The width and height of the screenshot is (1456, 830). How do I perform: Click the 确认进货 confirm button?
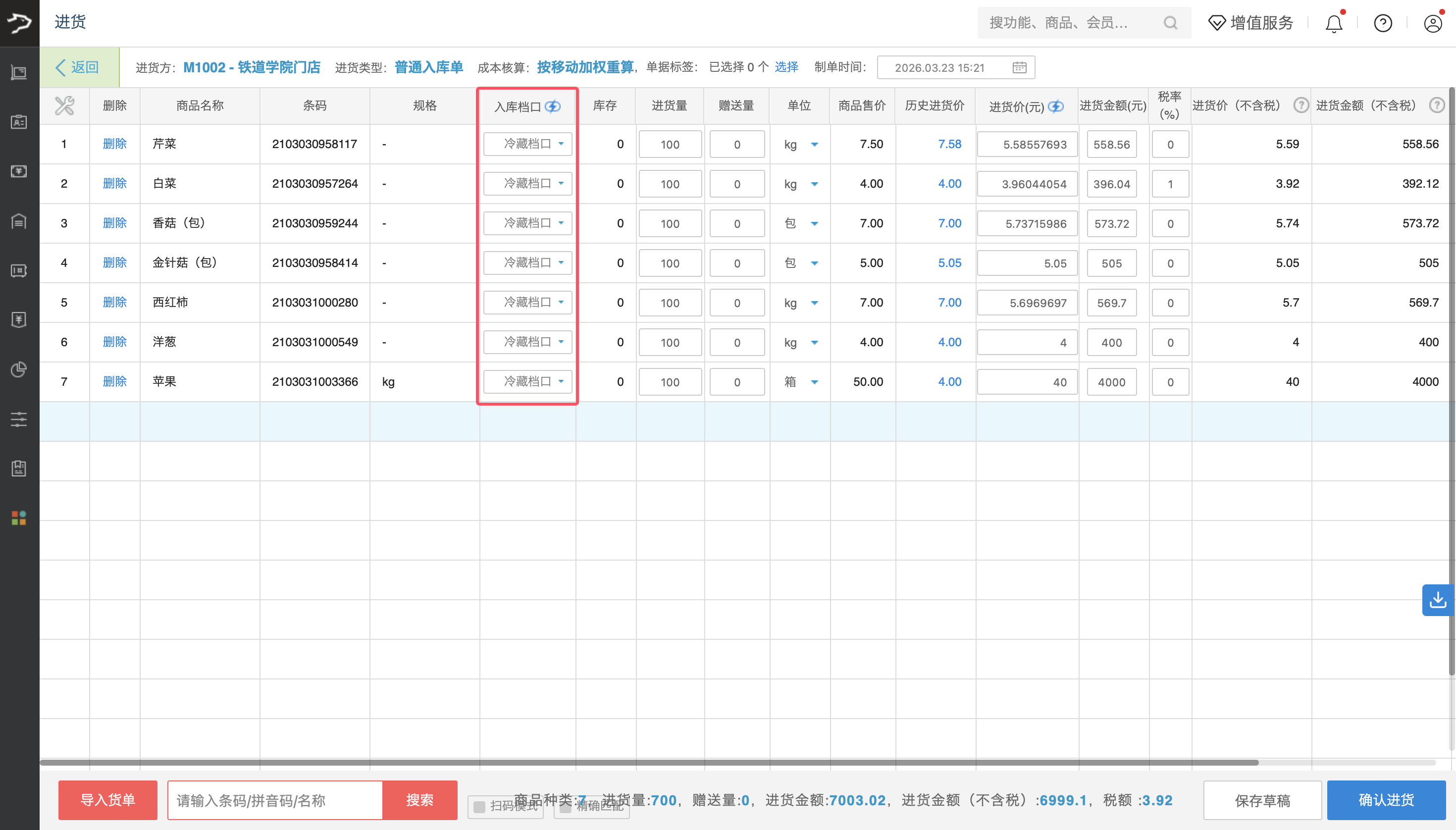pos(1386,800)
